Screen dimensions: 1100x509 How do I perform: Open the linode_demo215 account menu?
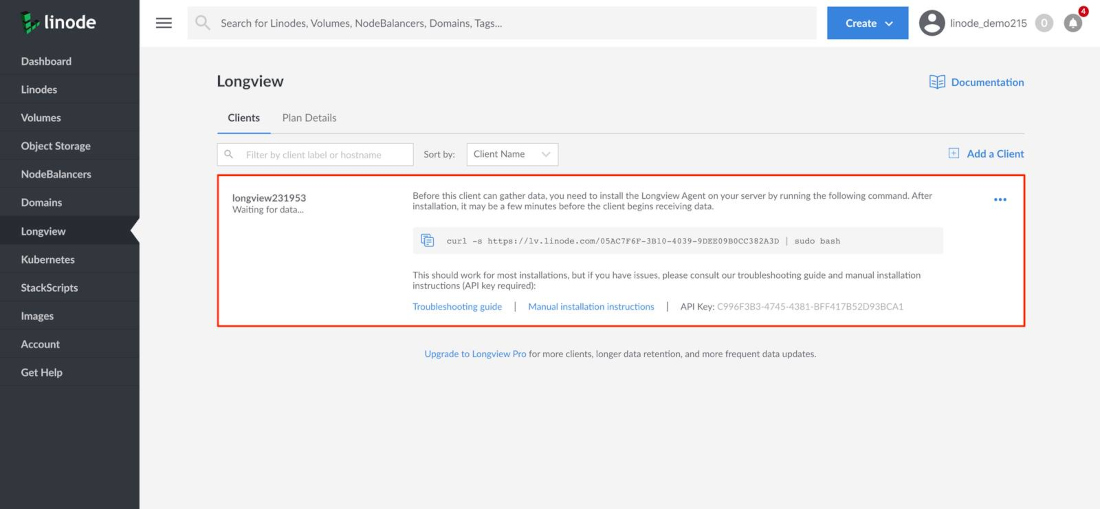(988, 23)
